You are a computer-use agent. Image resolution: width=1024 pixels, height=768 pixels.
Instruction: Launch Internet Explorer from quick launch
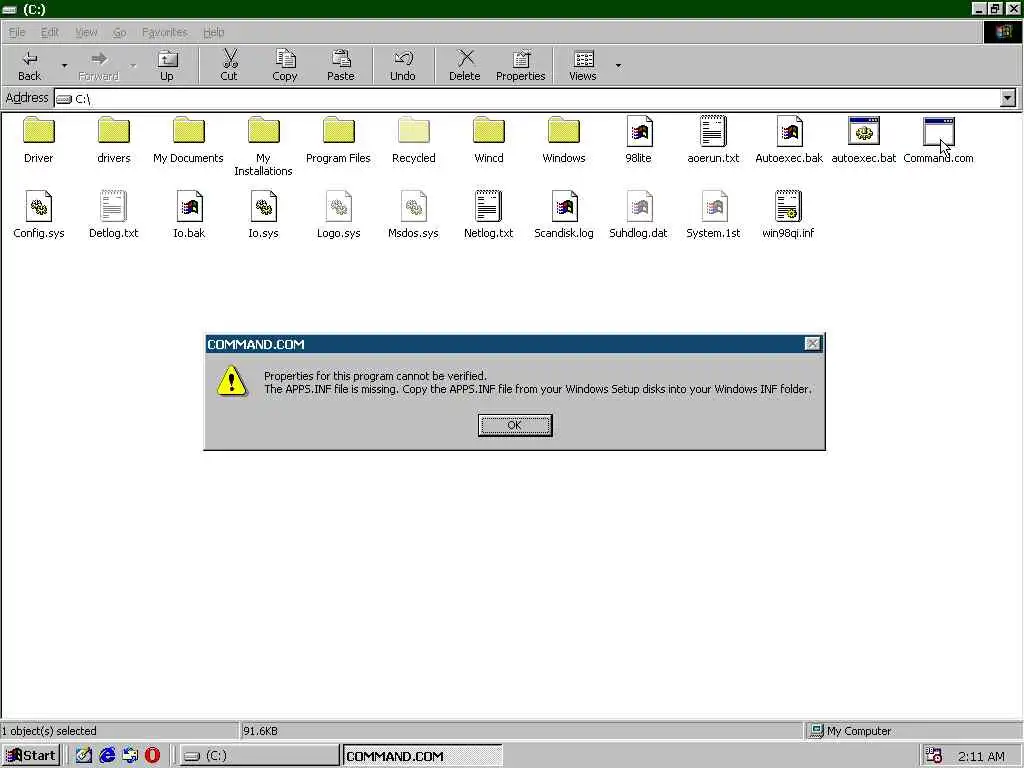point(106,756)
